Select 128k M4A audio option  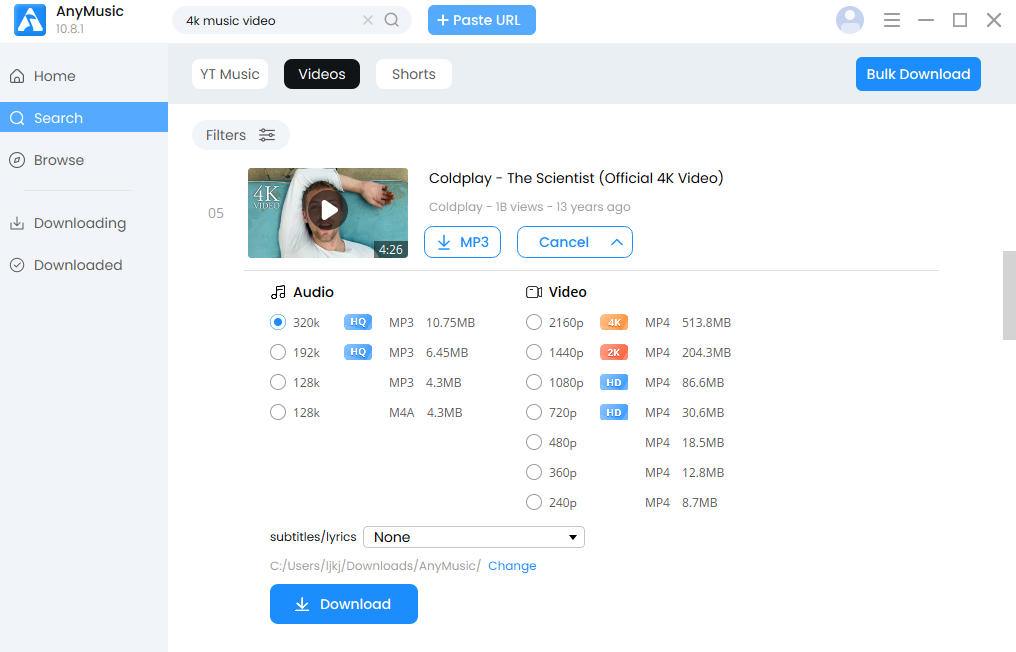pyautogui.click(x=278, y=412)
